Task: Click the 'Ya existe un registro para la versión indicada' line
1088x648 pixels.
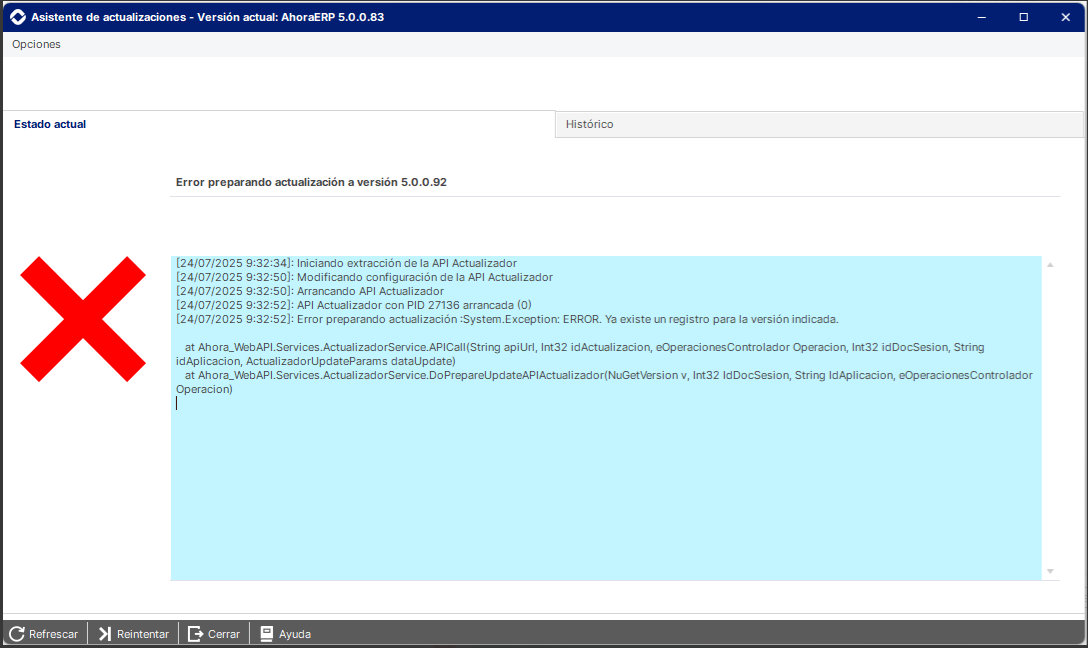Action: [x=507, y=319]
